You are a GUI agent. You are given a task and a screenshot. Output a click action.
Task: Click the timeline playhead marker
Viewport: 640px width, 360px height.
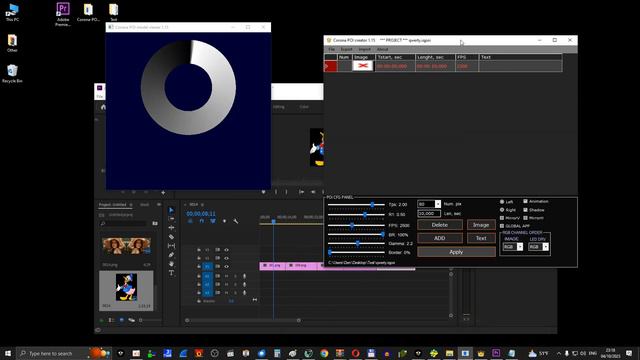point(273,222)
